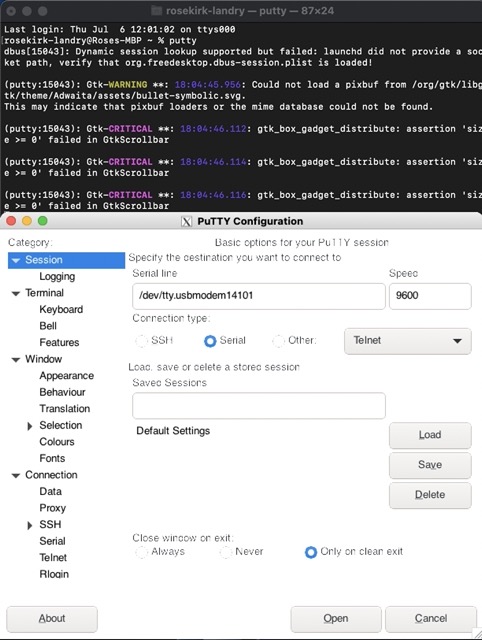The image size is (482, 640).
Task: Open the Terminal category
Action: (44, 293)
